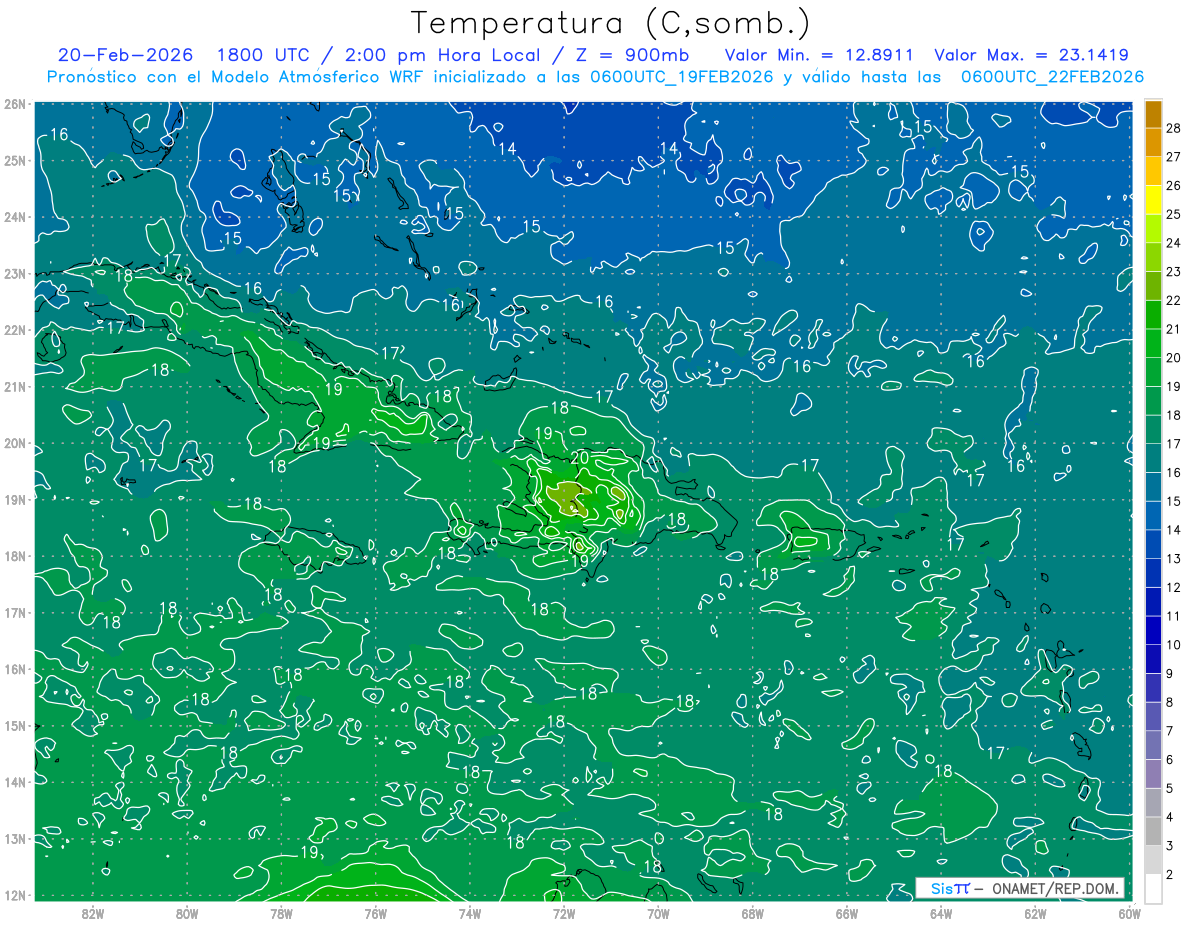
Task: Click the longitude axis label 72W
Action: 564,913
